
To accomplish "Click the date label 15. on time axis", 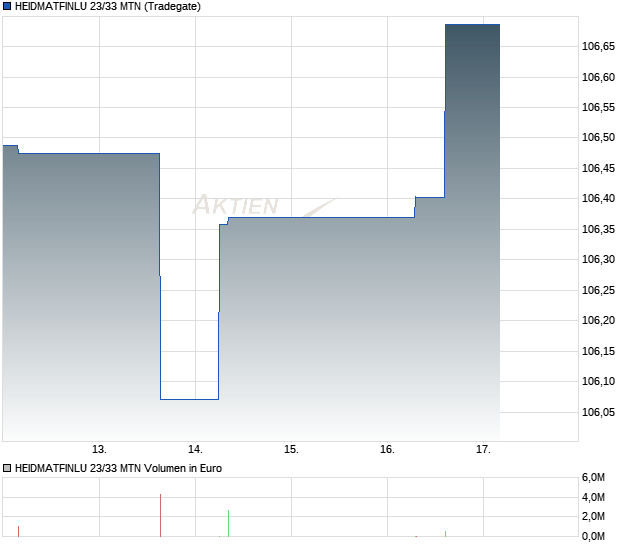I will [x=291, y=450].
